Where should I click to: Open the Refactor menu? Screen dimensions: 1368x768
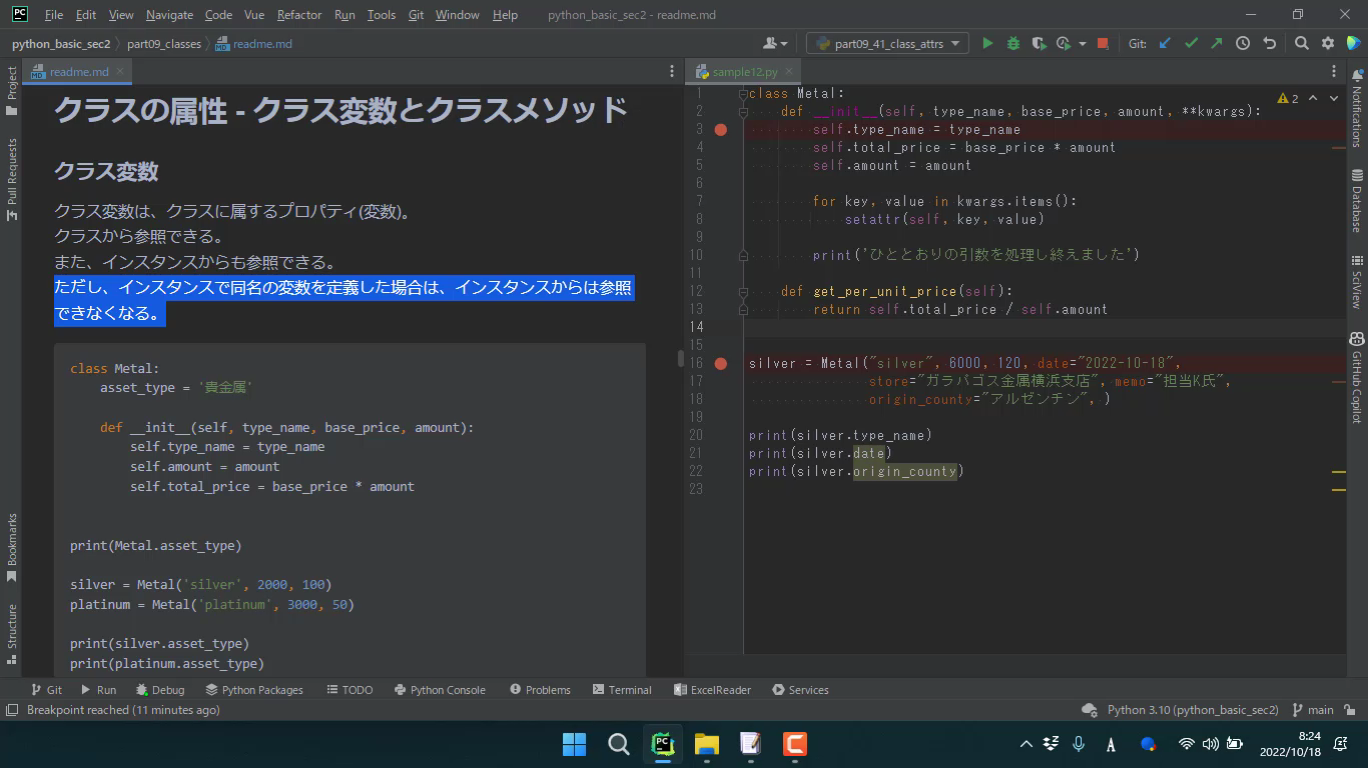coord(299,15)
